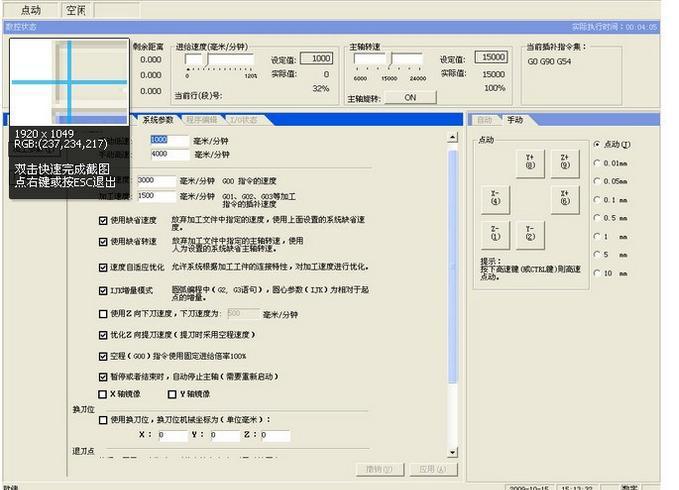The width and height of the screenshot is (679, 490).
Task: Click the parameter list scroll down arrow
Action: pos(453,452)
